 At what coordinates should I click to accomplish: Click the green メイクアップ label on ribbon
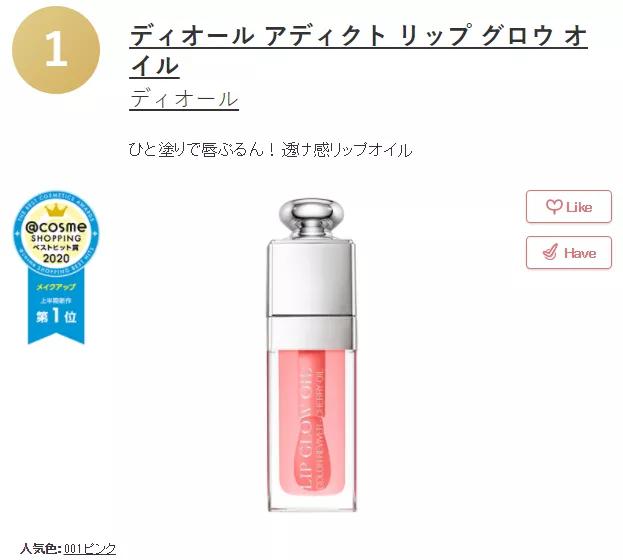point(56,287)
